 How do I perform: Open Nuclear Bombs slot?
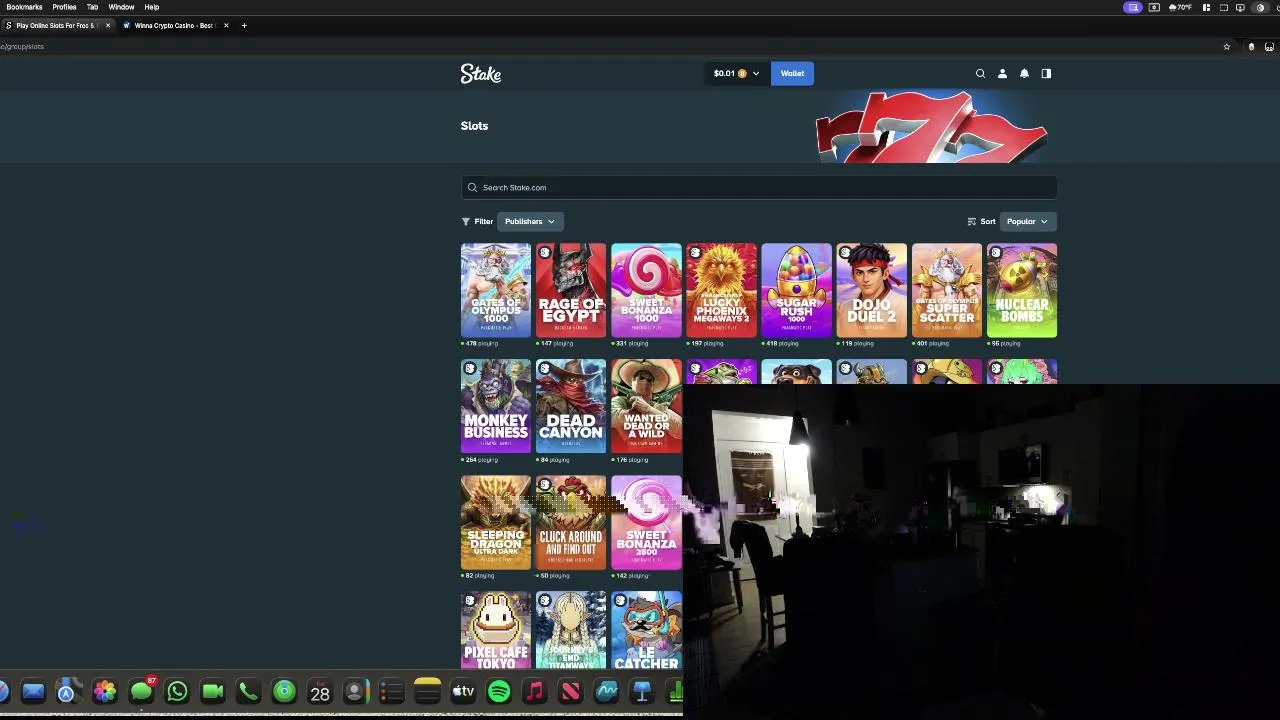1021,290
